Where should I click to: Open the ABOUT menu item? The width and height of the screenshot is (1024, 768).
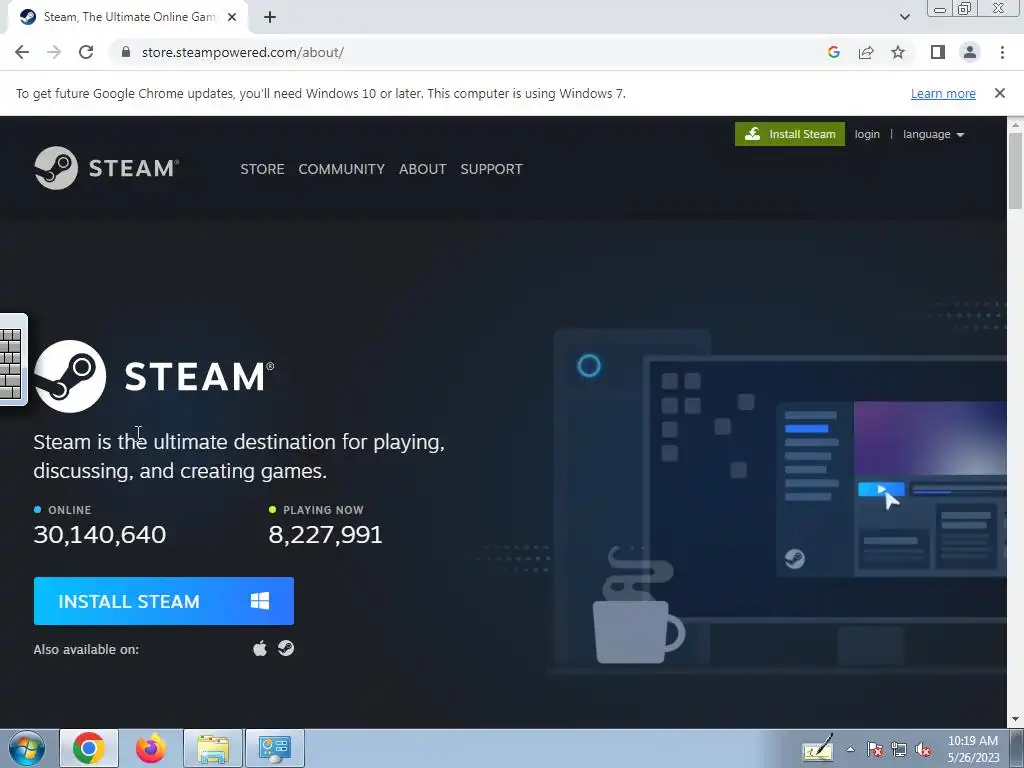[x=423, y=169]
